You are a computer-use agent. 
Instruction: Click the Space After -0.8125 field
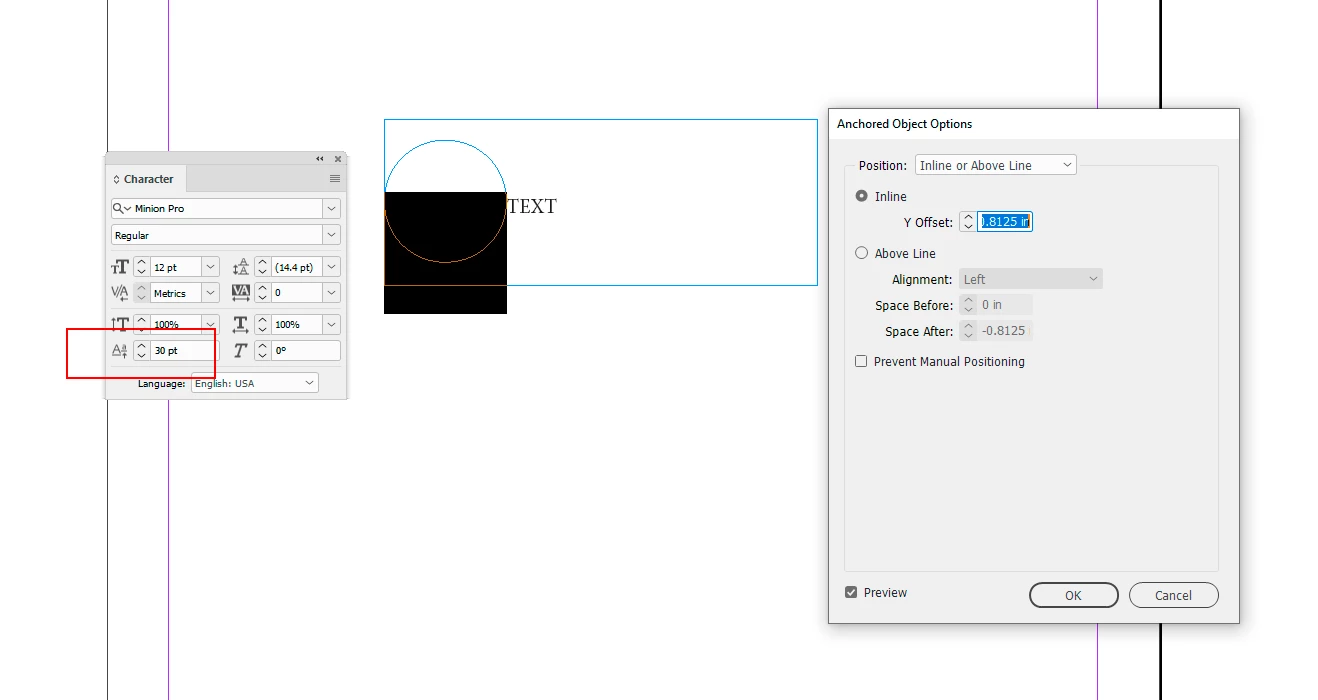(1005, 331)
